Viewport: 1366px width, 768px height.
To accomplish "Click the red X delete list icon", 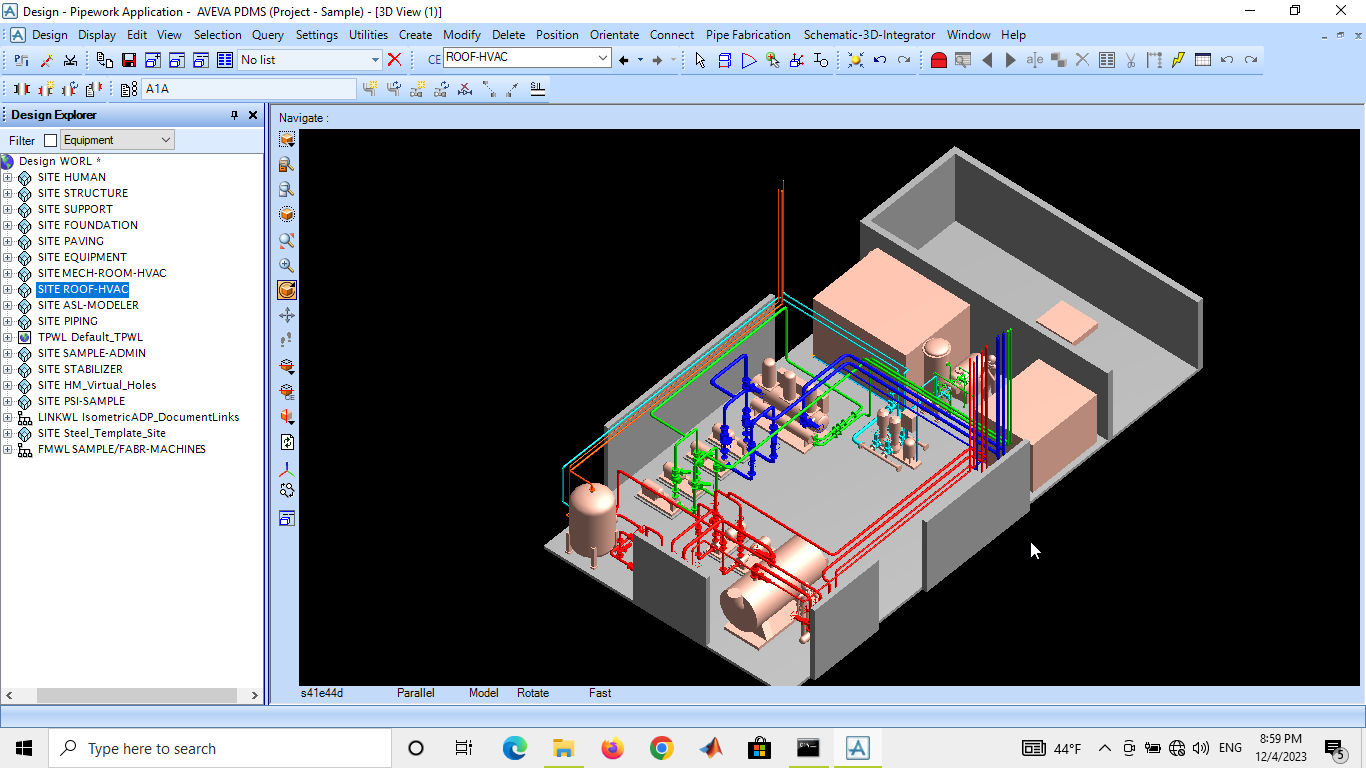I will (x=395, y=60).
